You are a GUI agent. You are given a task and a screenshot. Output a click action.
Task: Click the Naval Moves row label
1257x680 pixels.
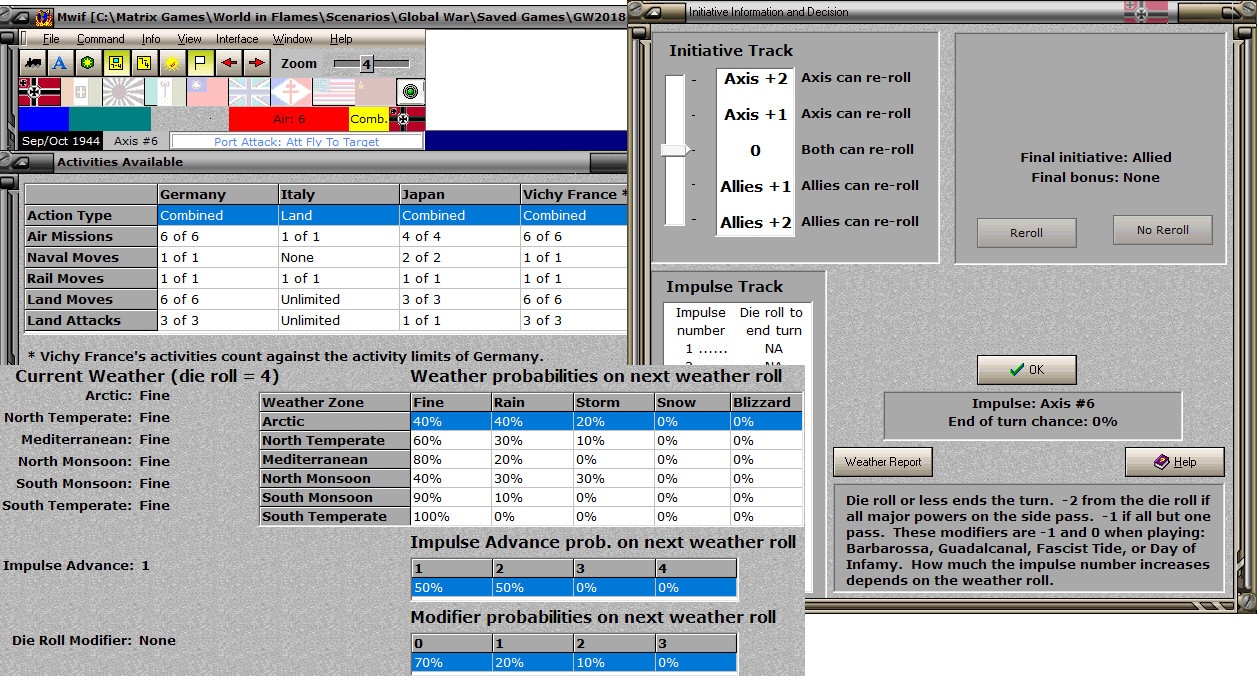(91, 257)
